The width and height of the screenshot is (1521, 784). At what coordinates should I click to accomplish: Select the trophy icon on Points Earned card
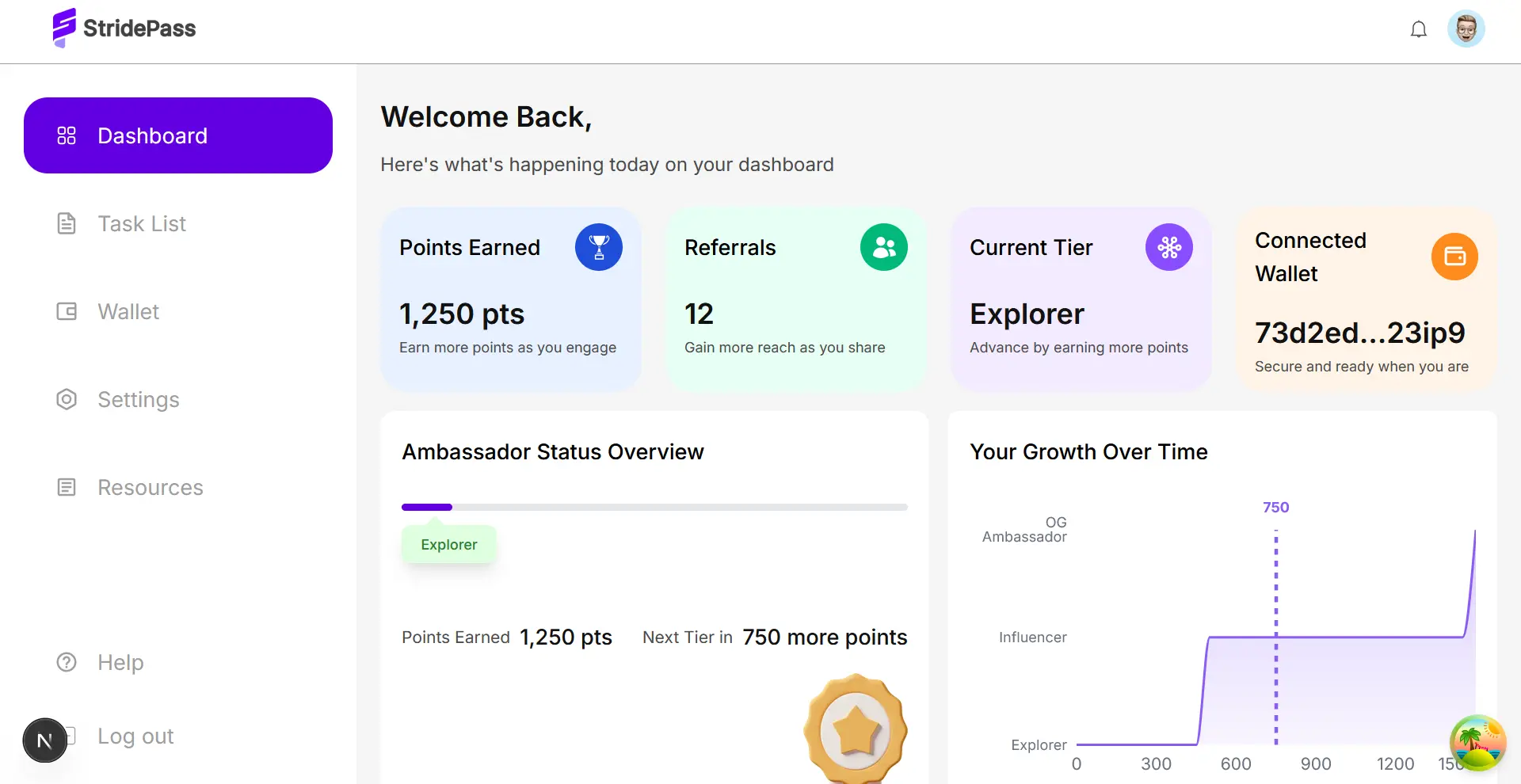click(598, 246)
